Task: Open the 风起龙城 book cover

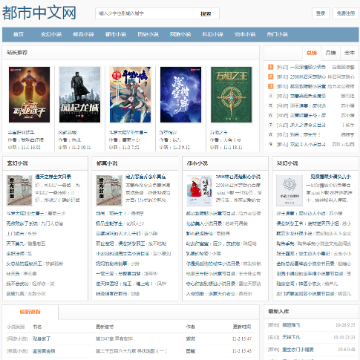Action: click(79, 95)
